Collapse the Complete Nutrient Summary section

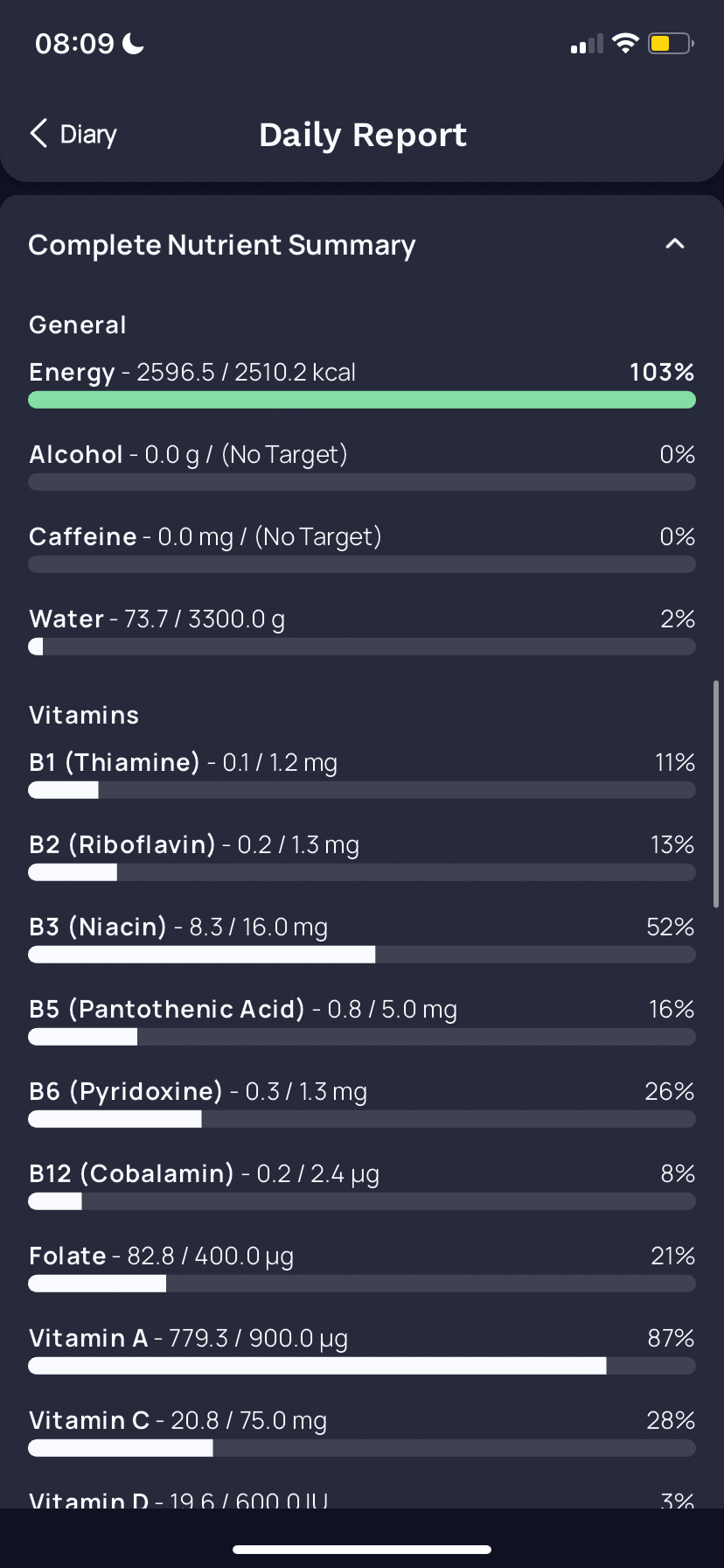click(674, 244)
